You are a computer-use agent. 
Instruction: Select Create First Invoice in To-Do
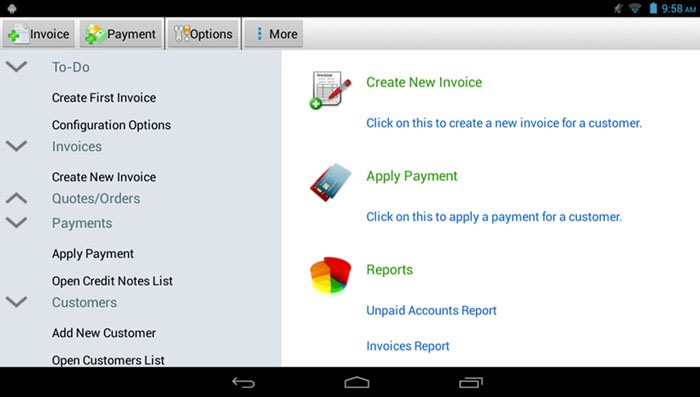coord(104,97)
